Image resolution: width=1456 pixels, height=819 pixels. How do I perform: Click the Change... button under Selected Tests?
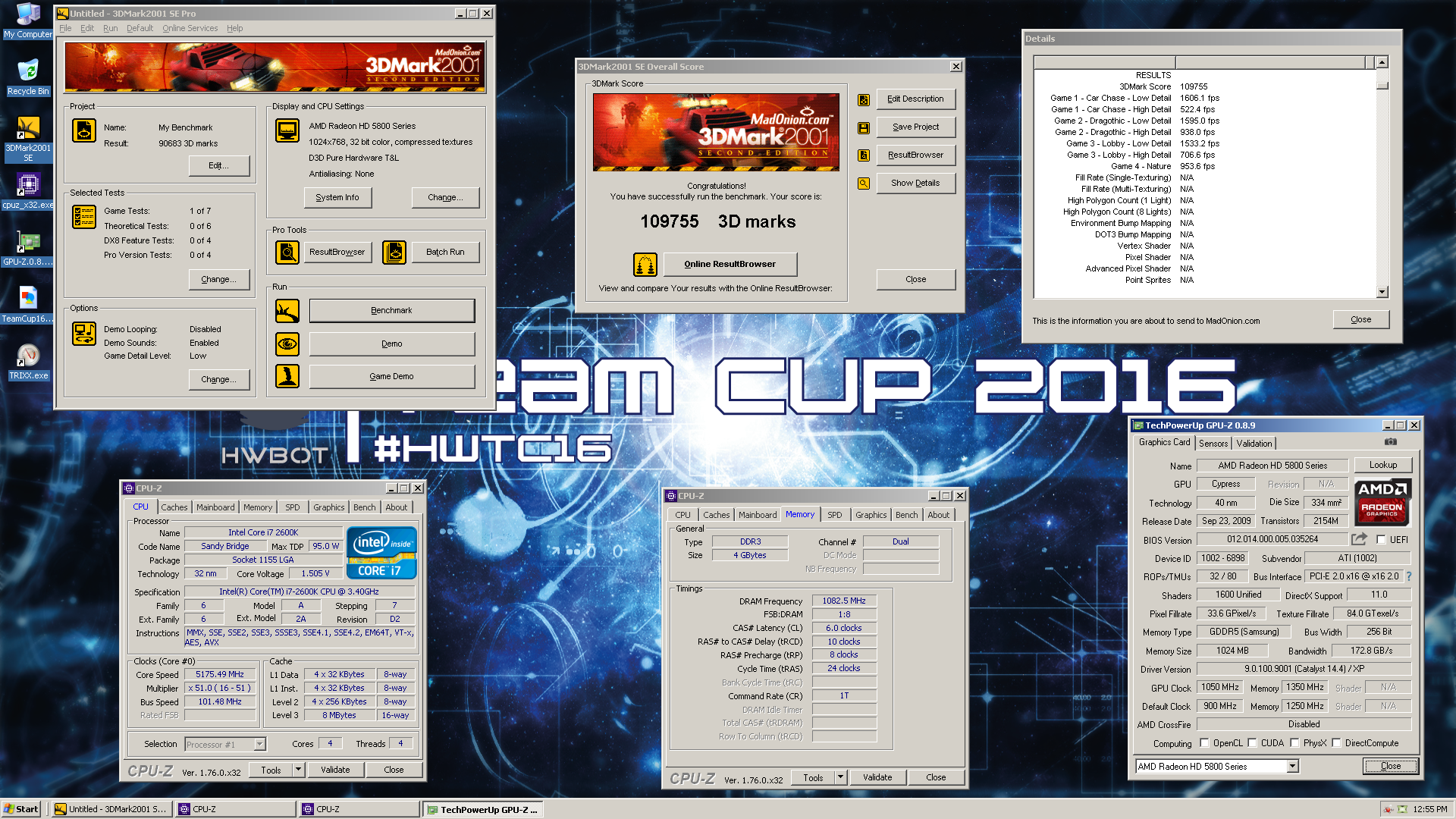coord(218,279)
